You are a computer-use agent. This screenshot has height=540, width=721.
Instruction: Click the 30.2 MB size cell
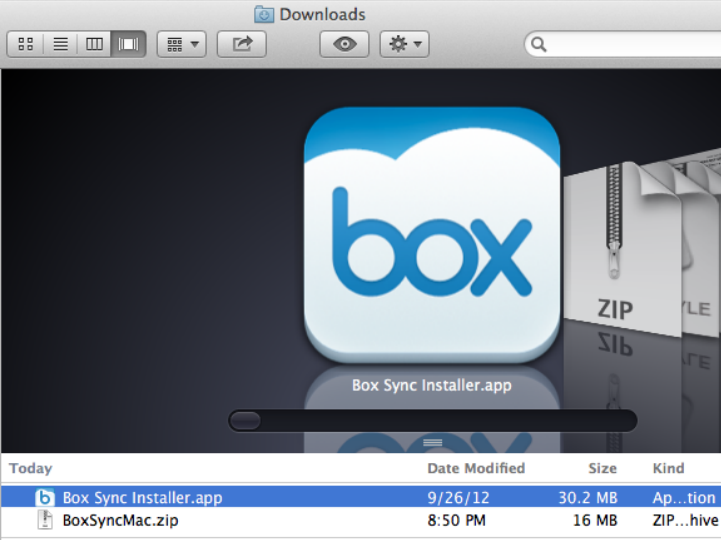[x=588, y=498]
